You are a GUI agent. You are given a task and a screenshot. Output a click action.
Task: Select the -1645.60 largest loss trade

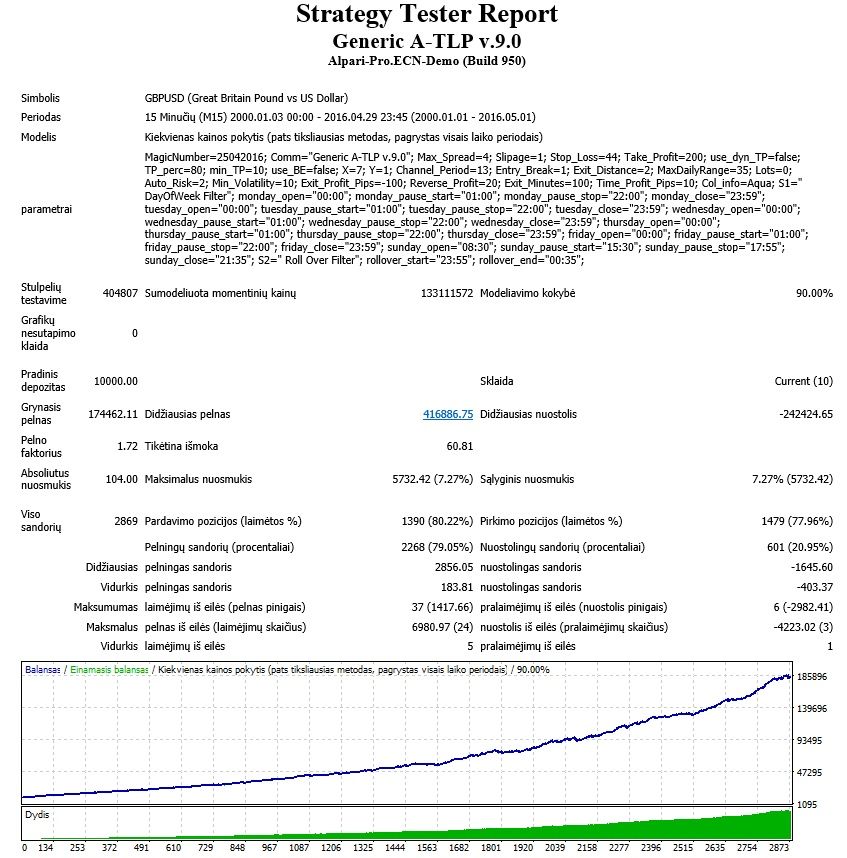(x=811, y=567)
